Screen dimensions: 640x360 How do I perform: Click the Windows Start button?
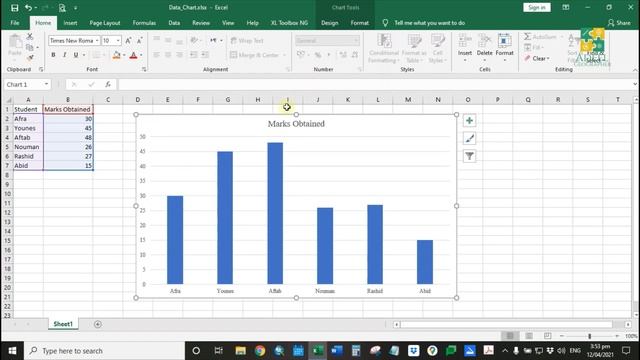pos(12,351)
